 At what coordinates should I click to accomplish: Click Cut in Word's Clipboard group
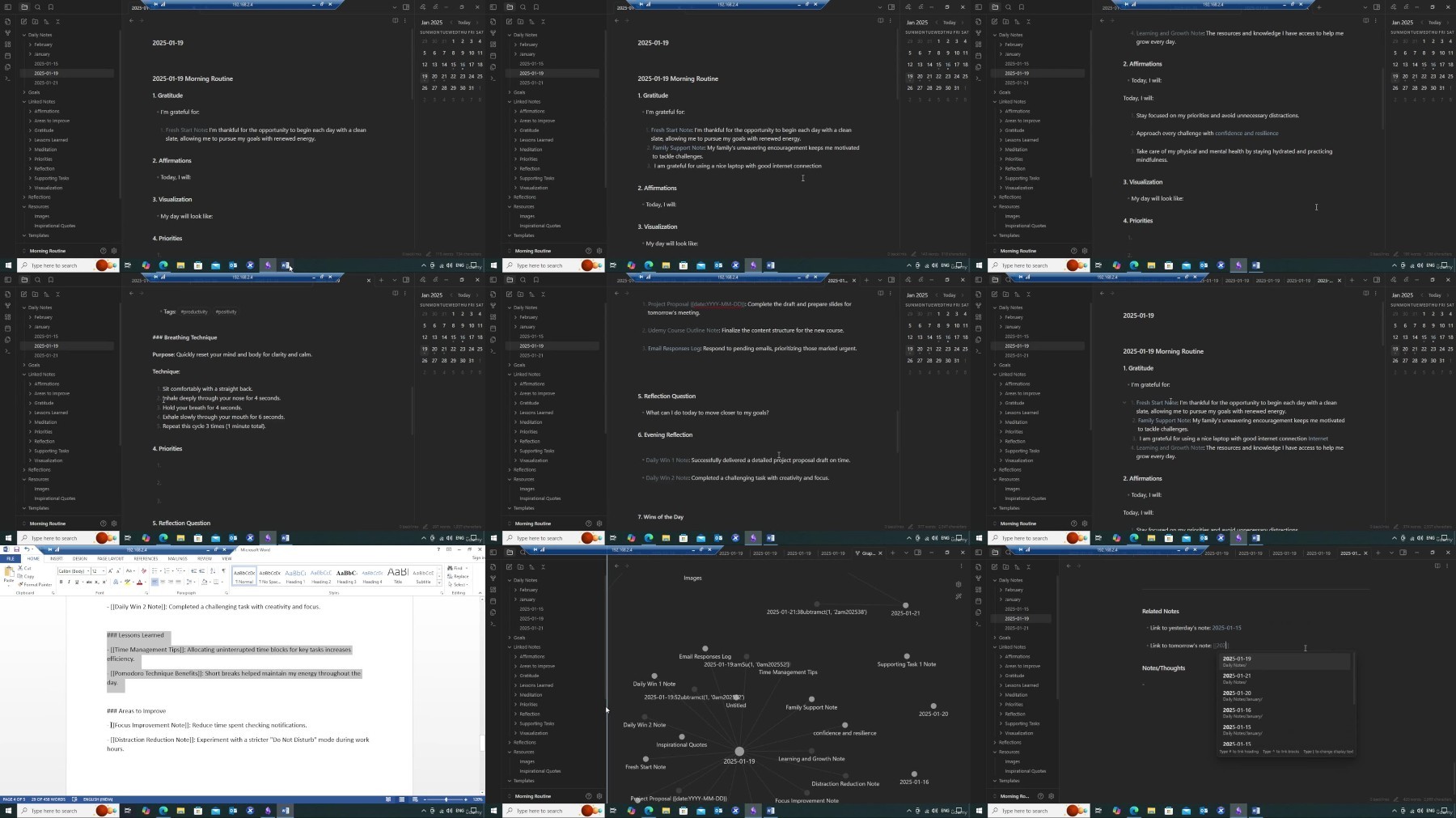coord(24,568)
